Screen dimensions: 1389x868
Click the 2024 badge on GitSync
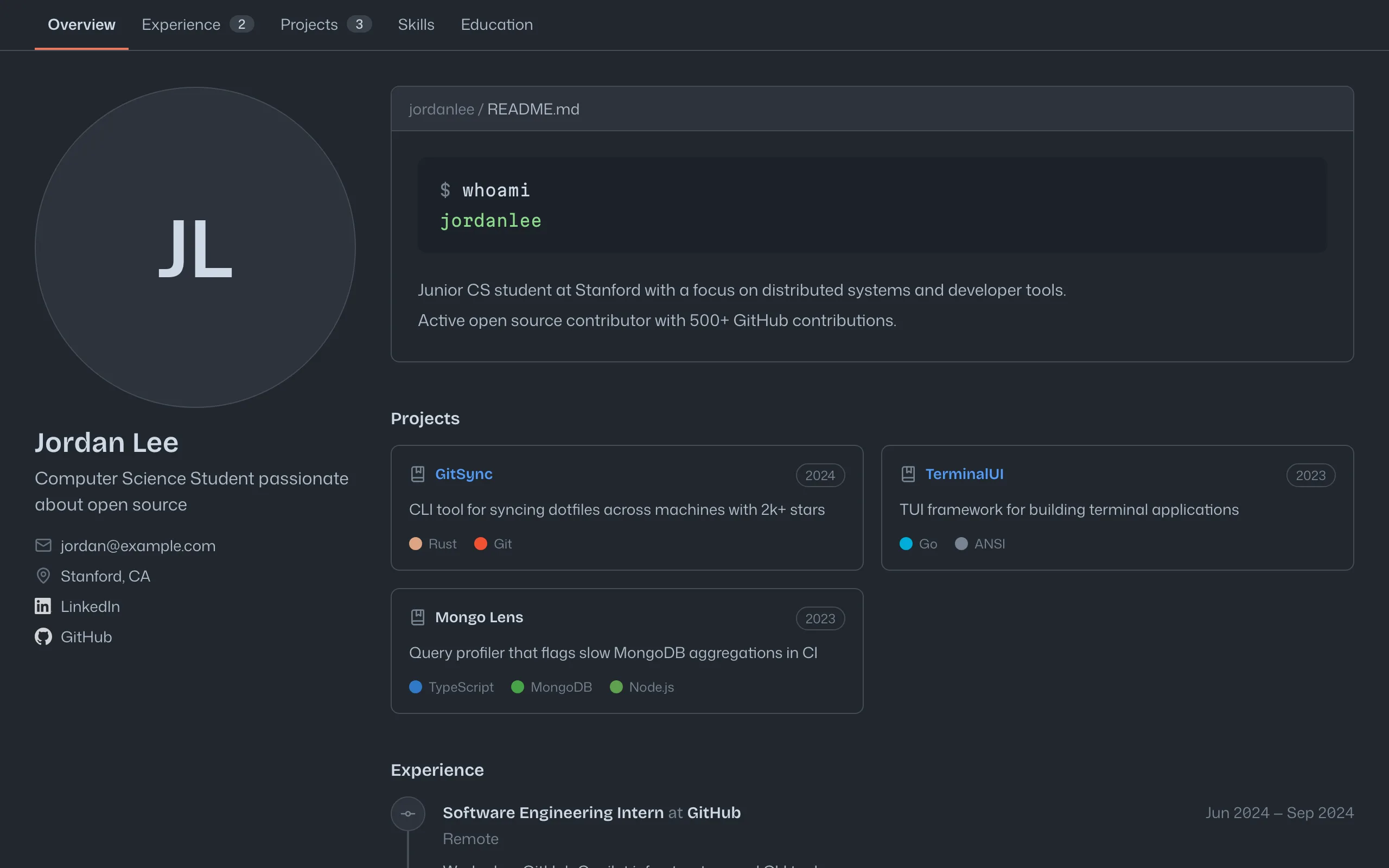point(820,475)
